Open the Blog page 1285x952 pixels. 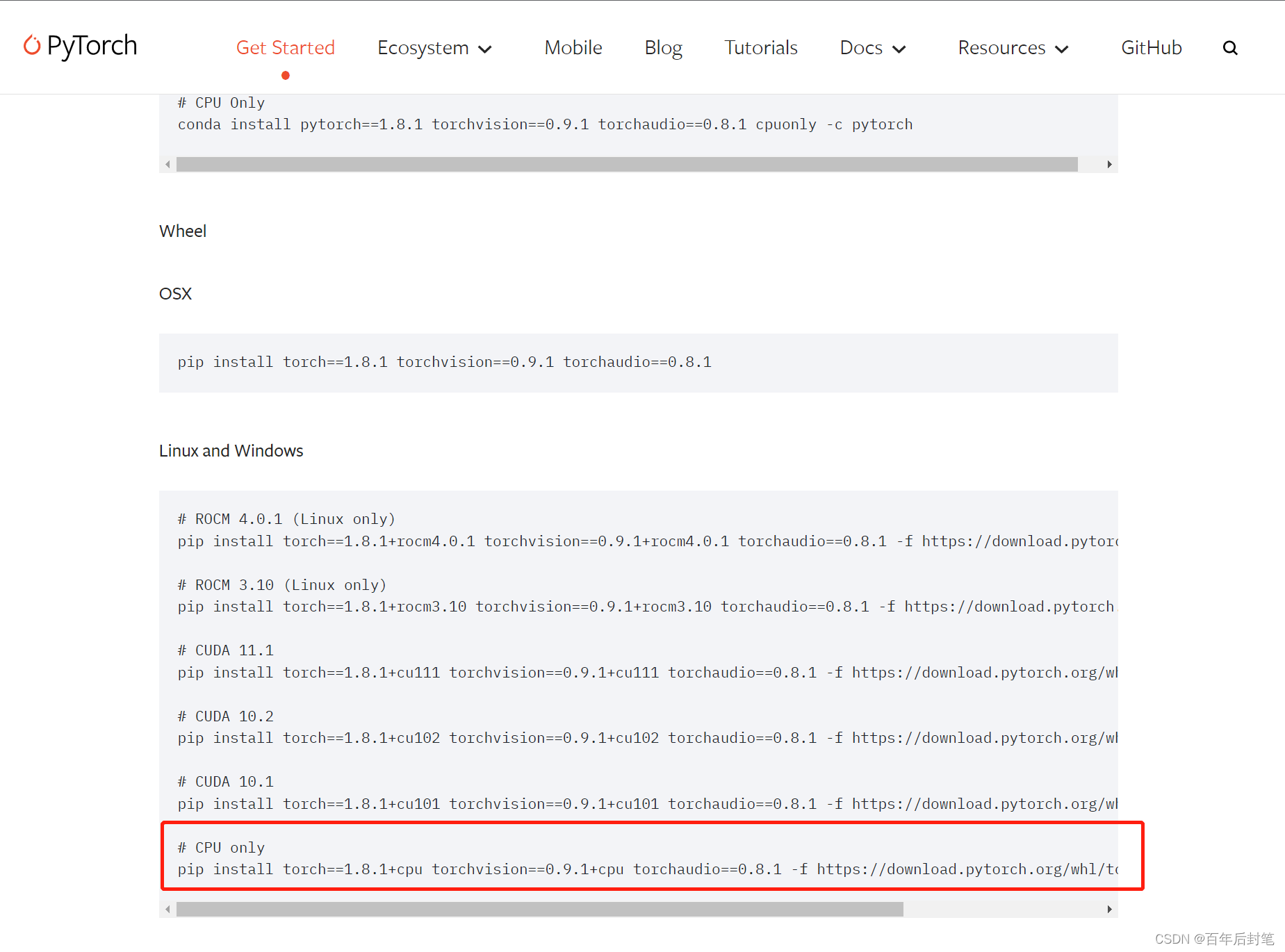point(664,48)
